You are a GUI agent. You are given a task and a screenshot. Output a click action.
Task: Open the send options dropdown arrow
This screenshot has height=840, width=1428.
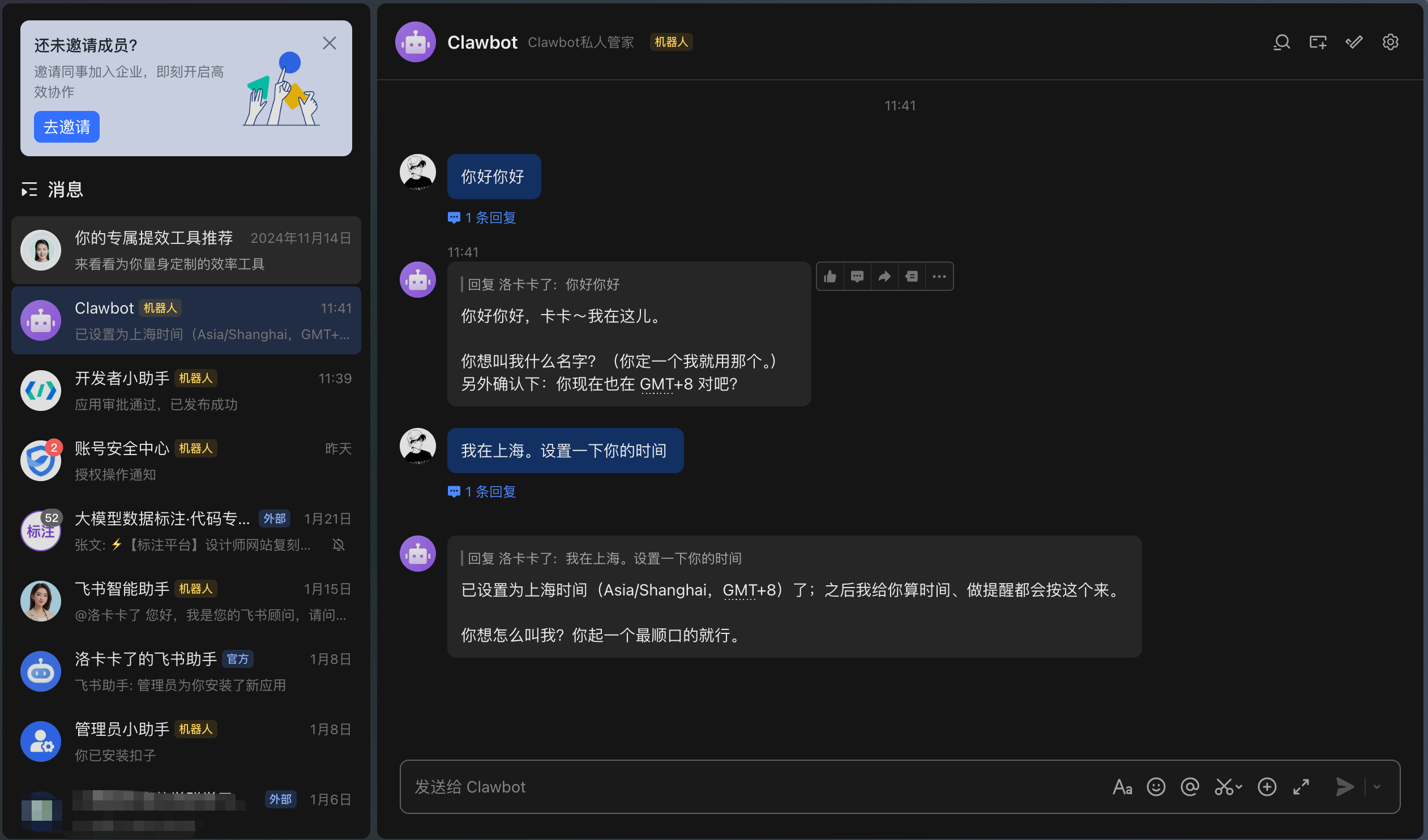pyautogui.click(x=1377, y=787)
